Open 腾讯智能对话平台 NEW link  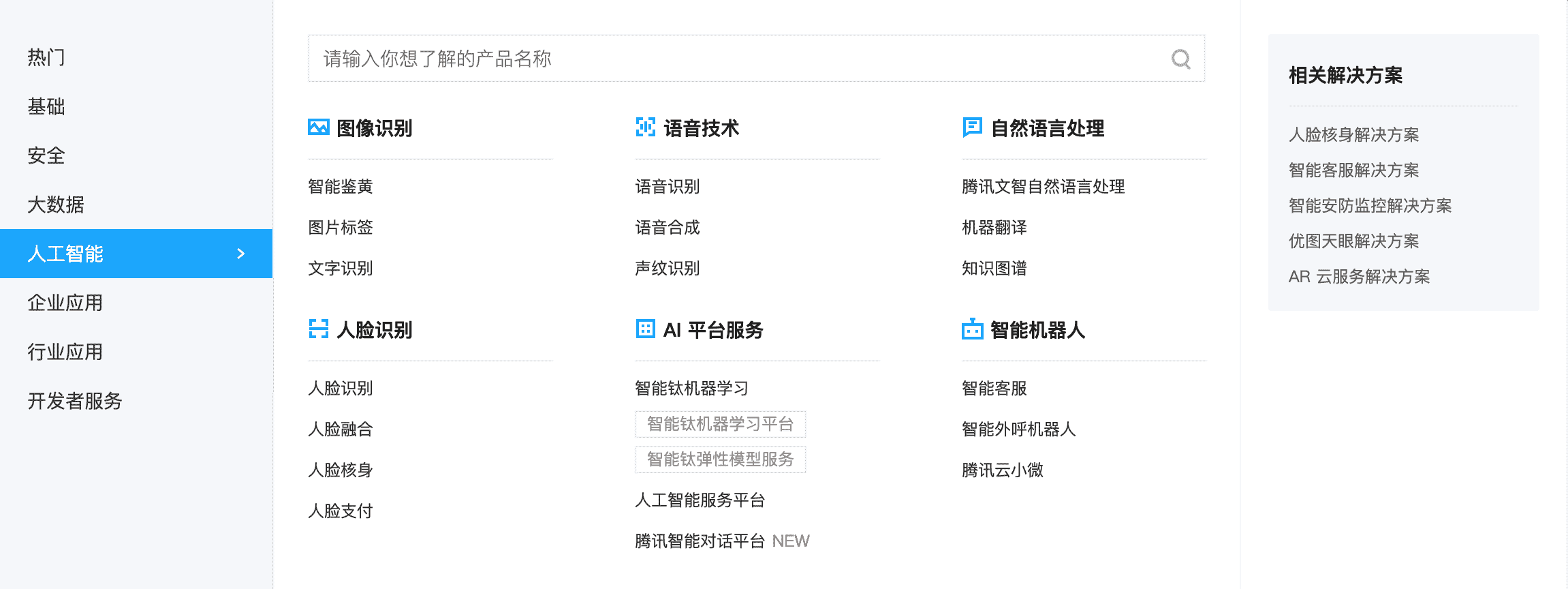click(x=722, y=541)
